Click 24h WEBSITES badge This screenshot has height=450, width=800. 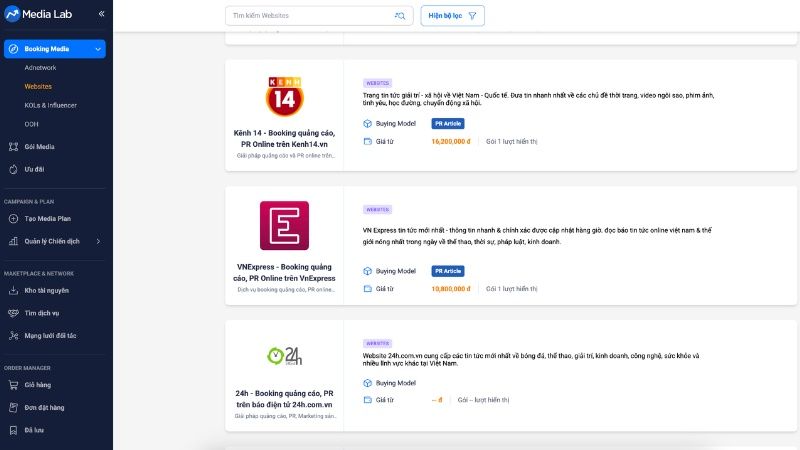378,343
